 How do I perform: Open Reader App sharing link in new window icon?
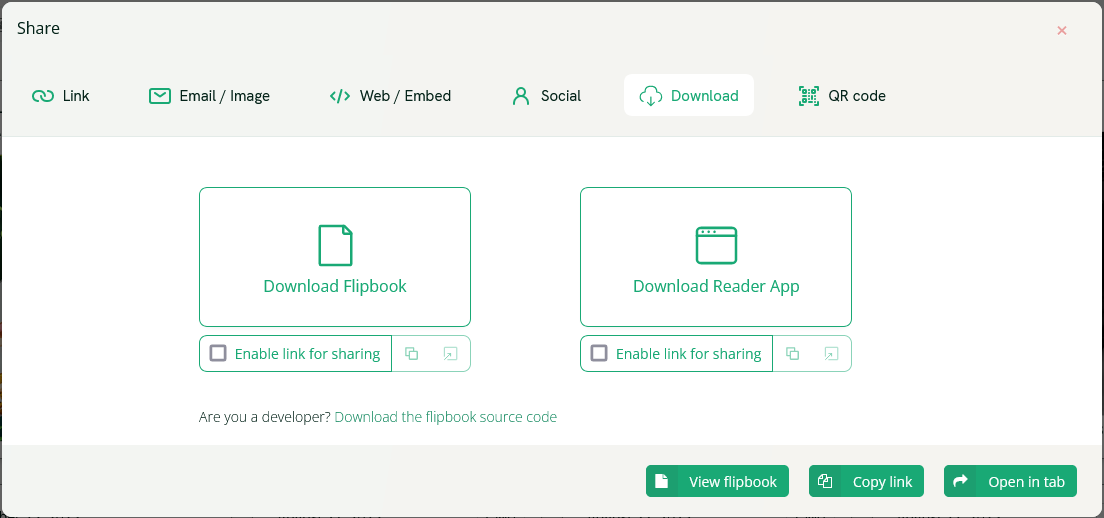pos(831,353)
